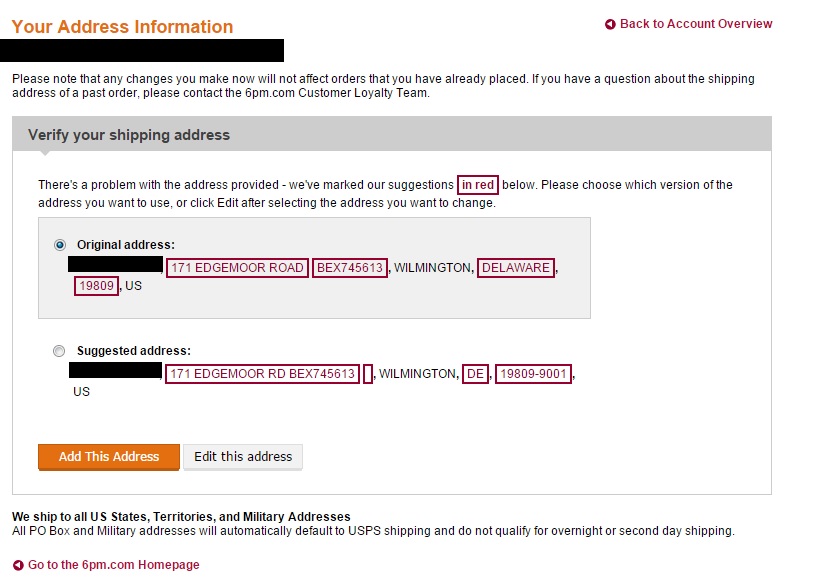This screenshot has height=580, width=817.
Task: Click the arrow icon beside the 6pm.com Homepage link
Action: [18, 566]
